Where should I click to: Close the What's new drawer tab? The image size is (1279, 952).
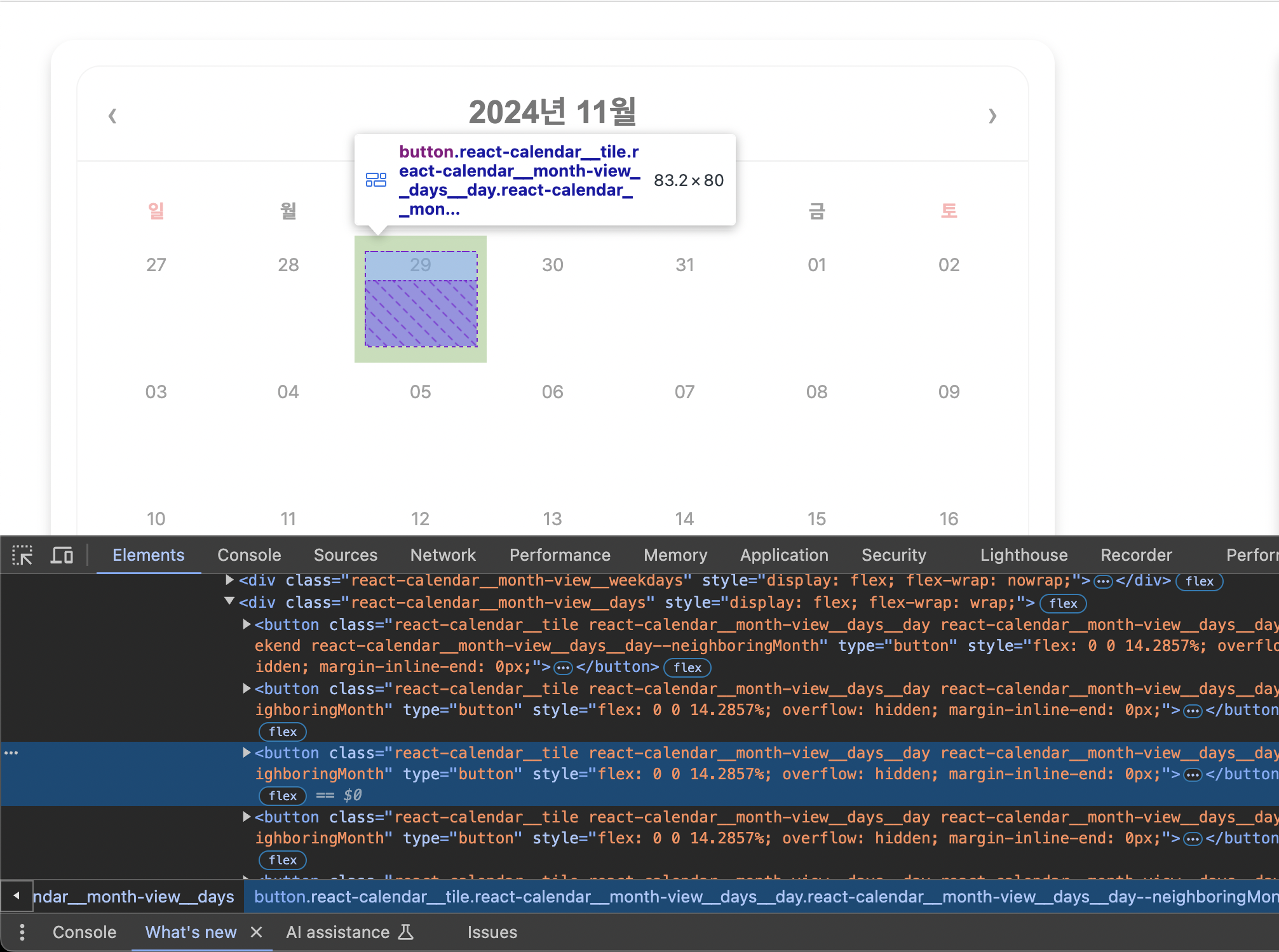(x=256, y=932)
